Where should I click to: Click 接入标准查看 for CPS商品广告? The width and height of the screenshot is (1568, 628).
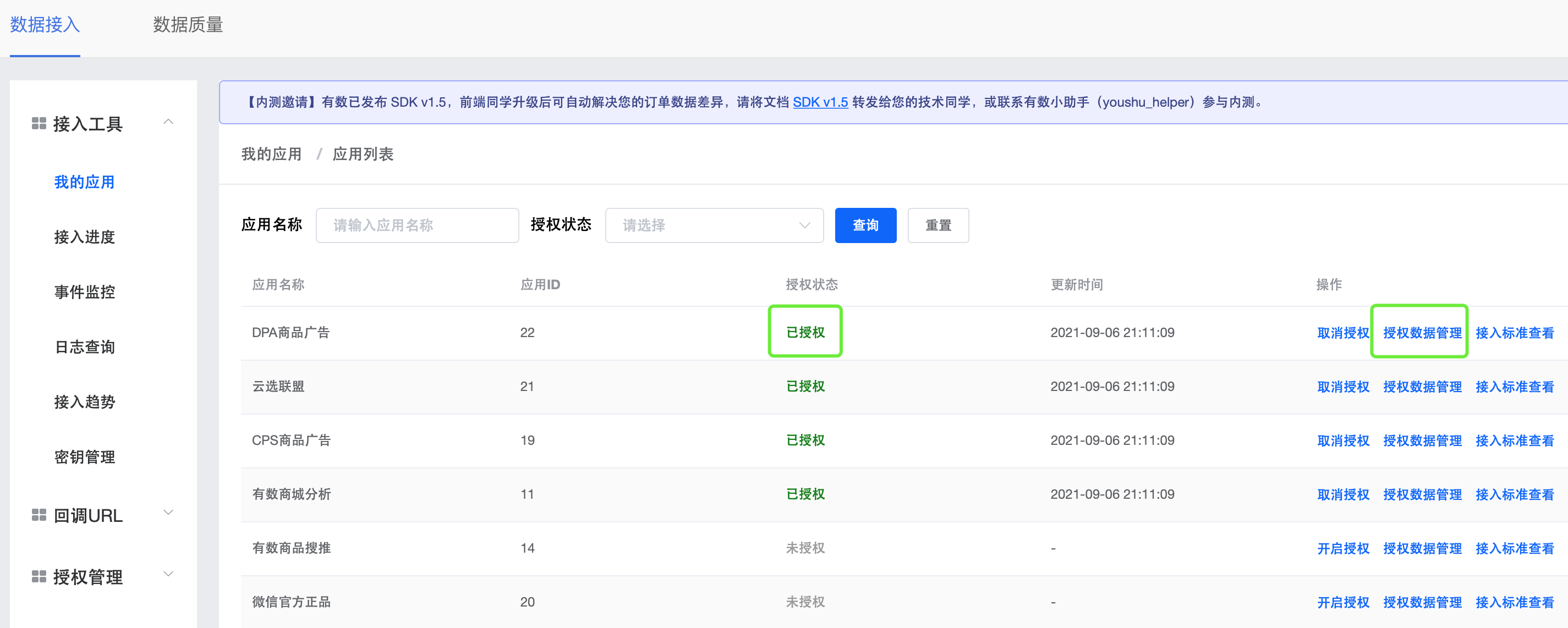(1515, 440)
